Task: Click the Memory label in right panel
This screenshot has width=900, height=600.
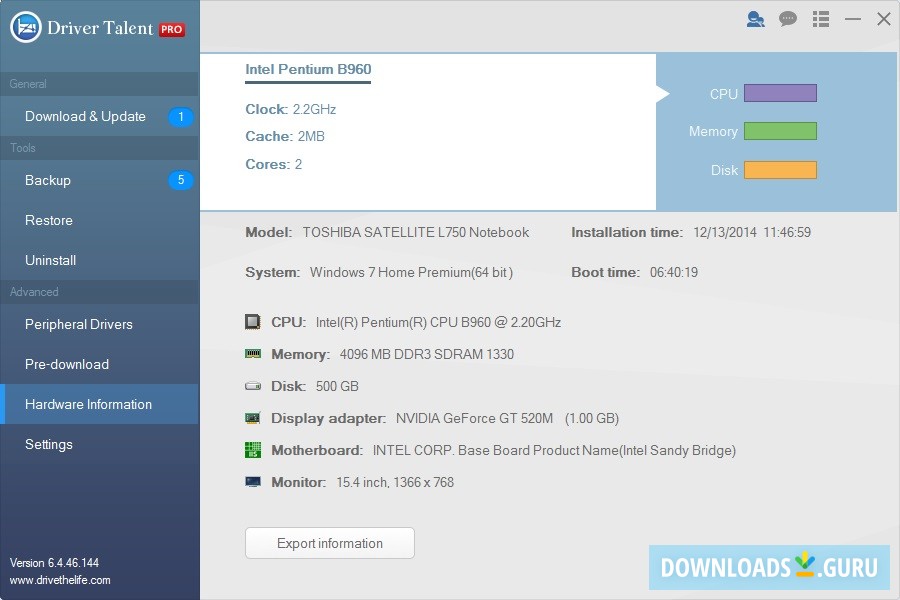Action: tap(713, 131)
